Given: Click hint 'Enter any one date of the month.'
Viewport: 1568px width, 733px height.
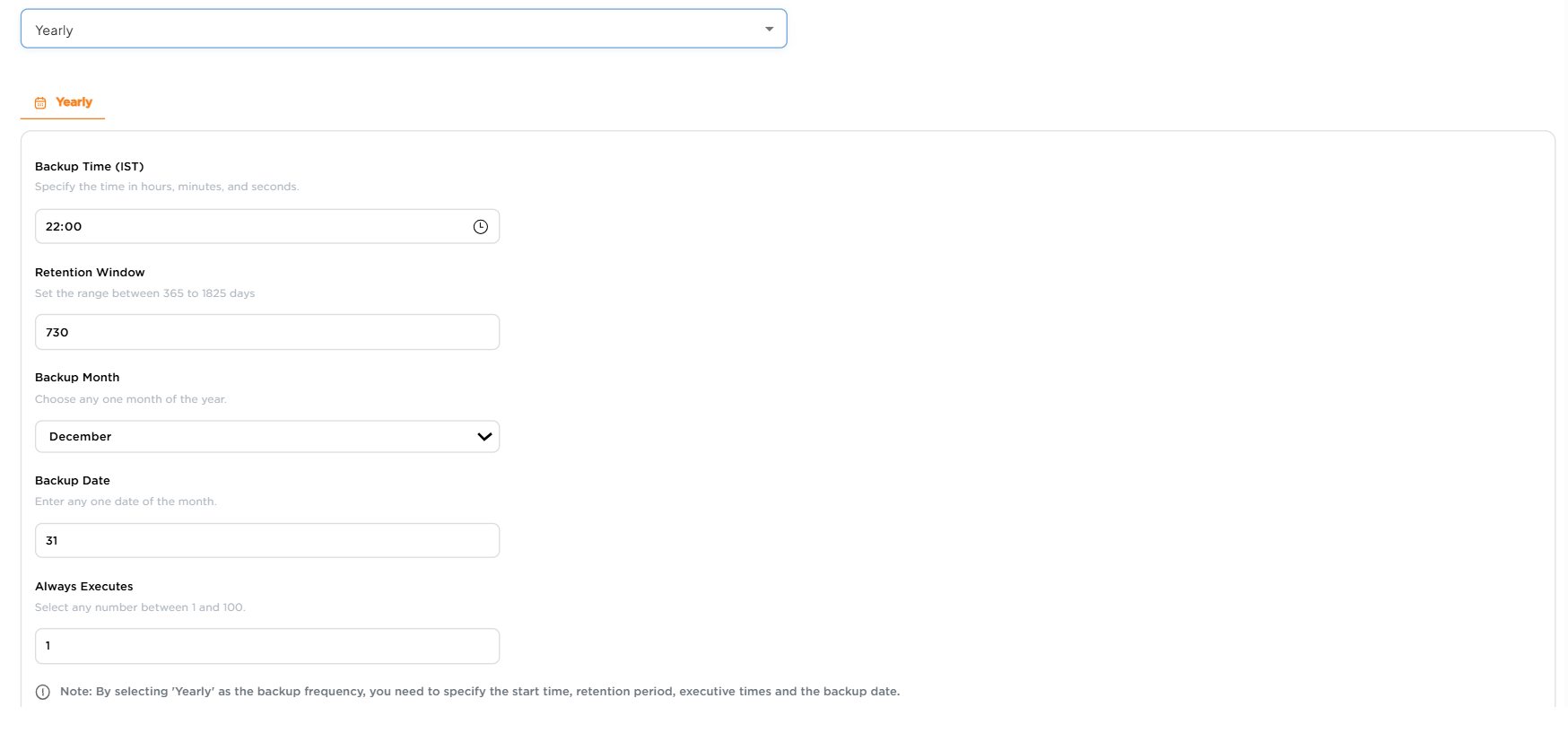Looking at the screenshot, I should [x=126, y=502].
